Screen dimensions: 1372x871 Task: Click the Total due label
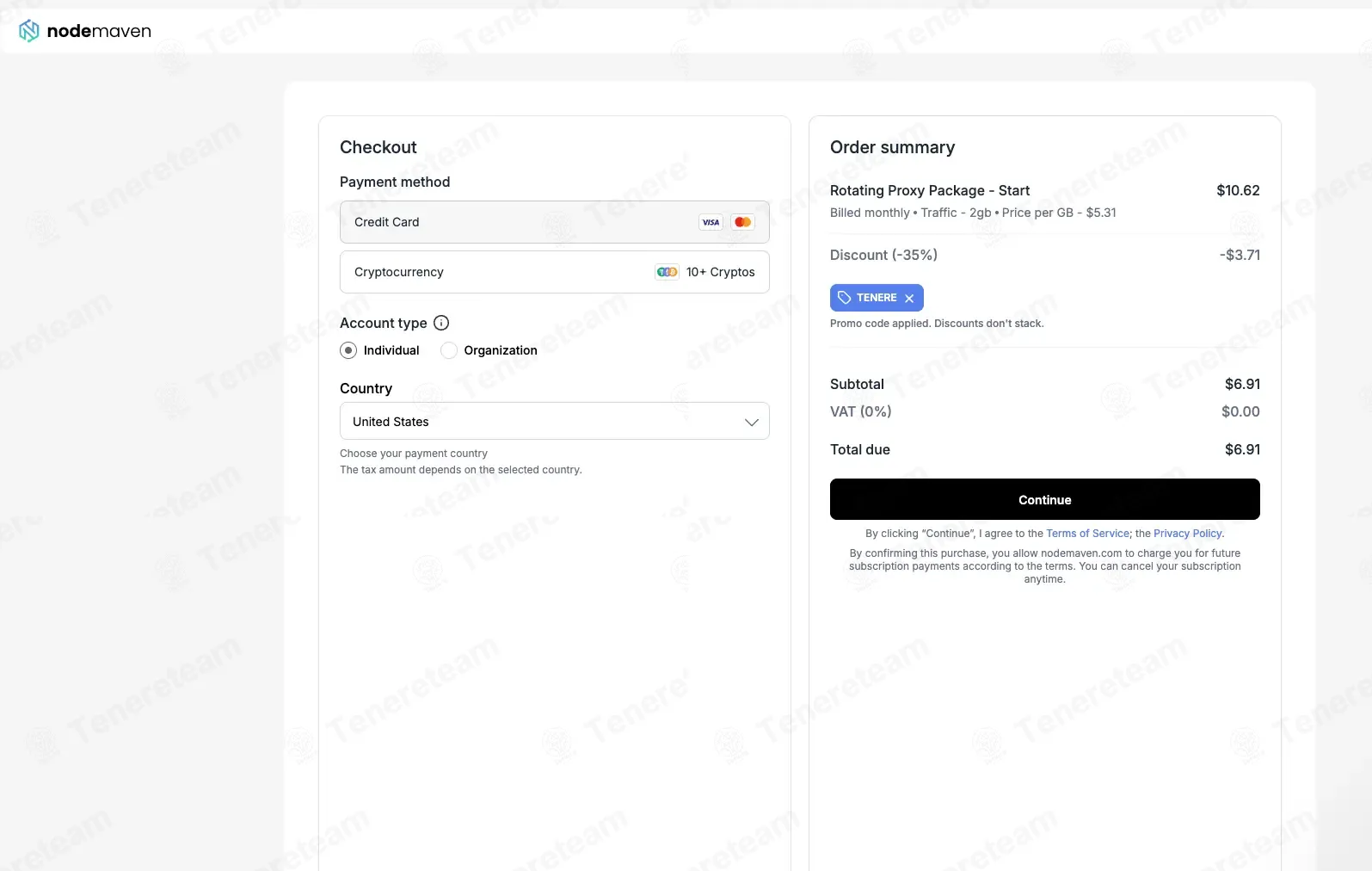[x=860, y=449]
